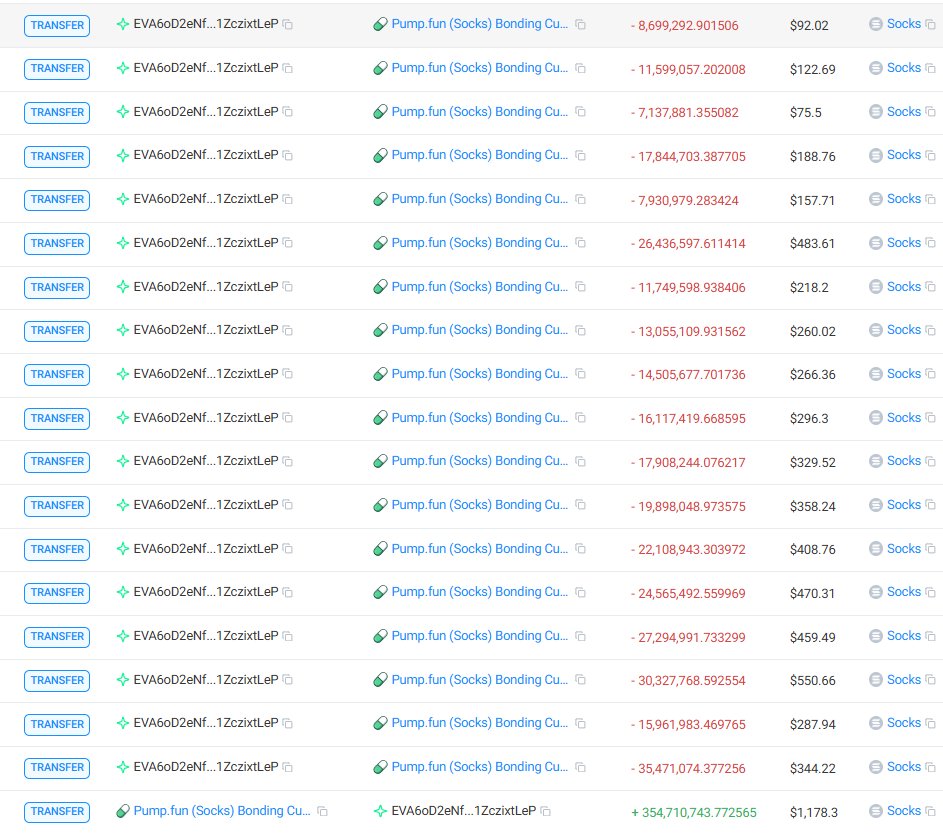Copy EVA6oD2eNf address in the $550.66 row
Screen dimensions: 943x833
(x=288, y=680)
